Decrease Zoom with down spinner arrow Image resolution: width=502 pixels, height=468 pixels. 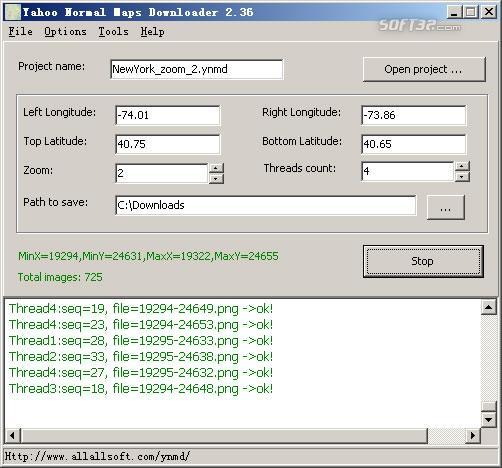[x=216, y=178]
